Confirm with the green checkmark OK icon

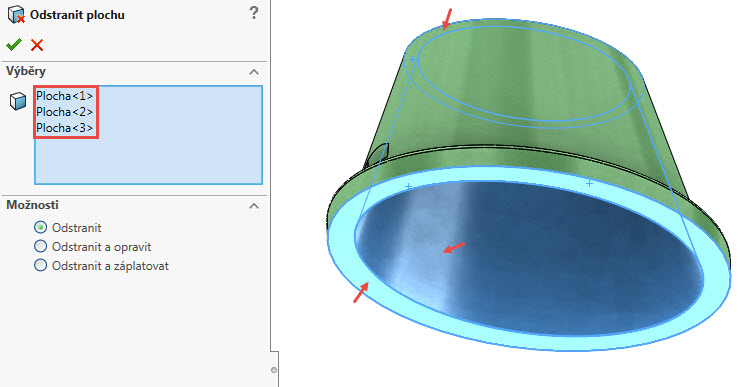[x=14, y=45]
